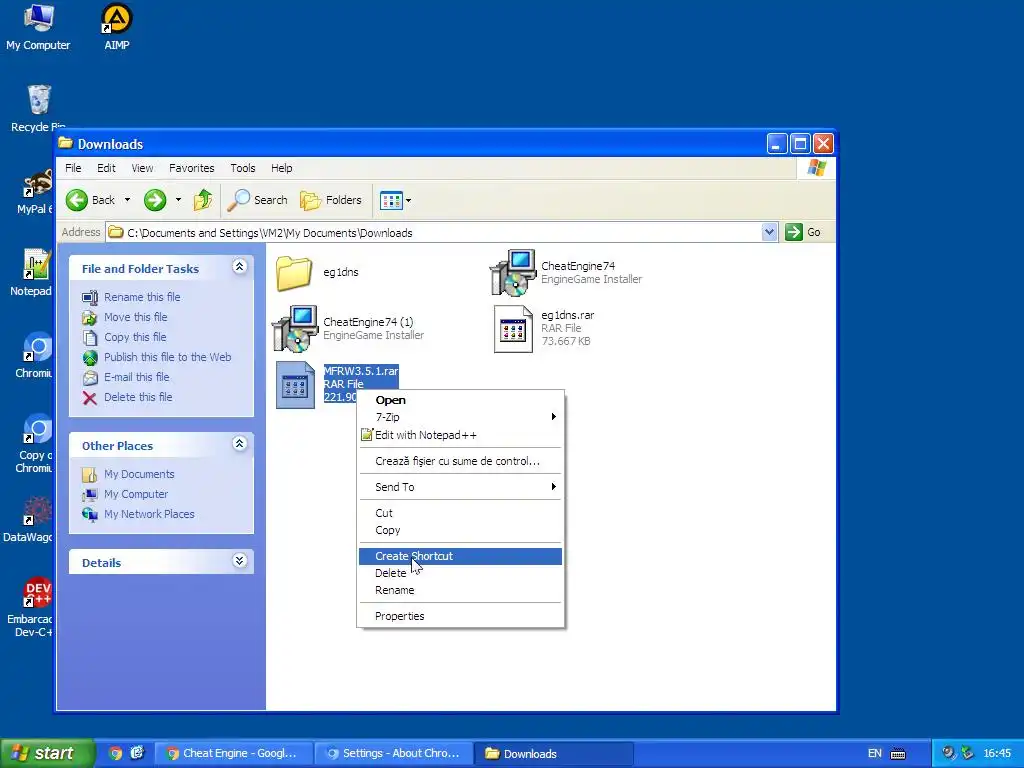This screenshot has height=768, width=1024.
Task: Toggle the Folders pane button
Action: point(331,200)
